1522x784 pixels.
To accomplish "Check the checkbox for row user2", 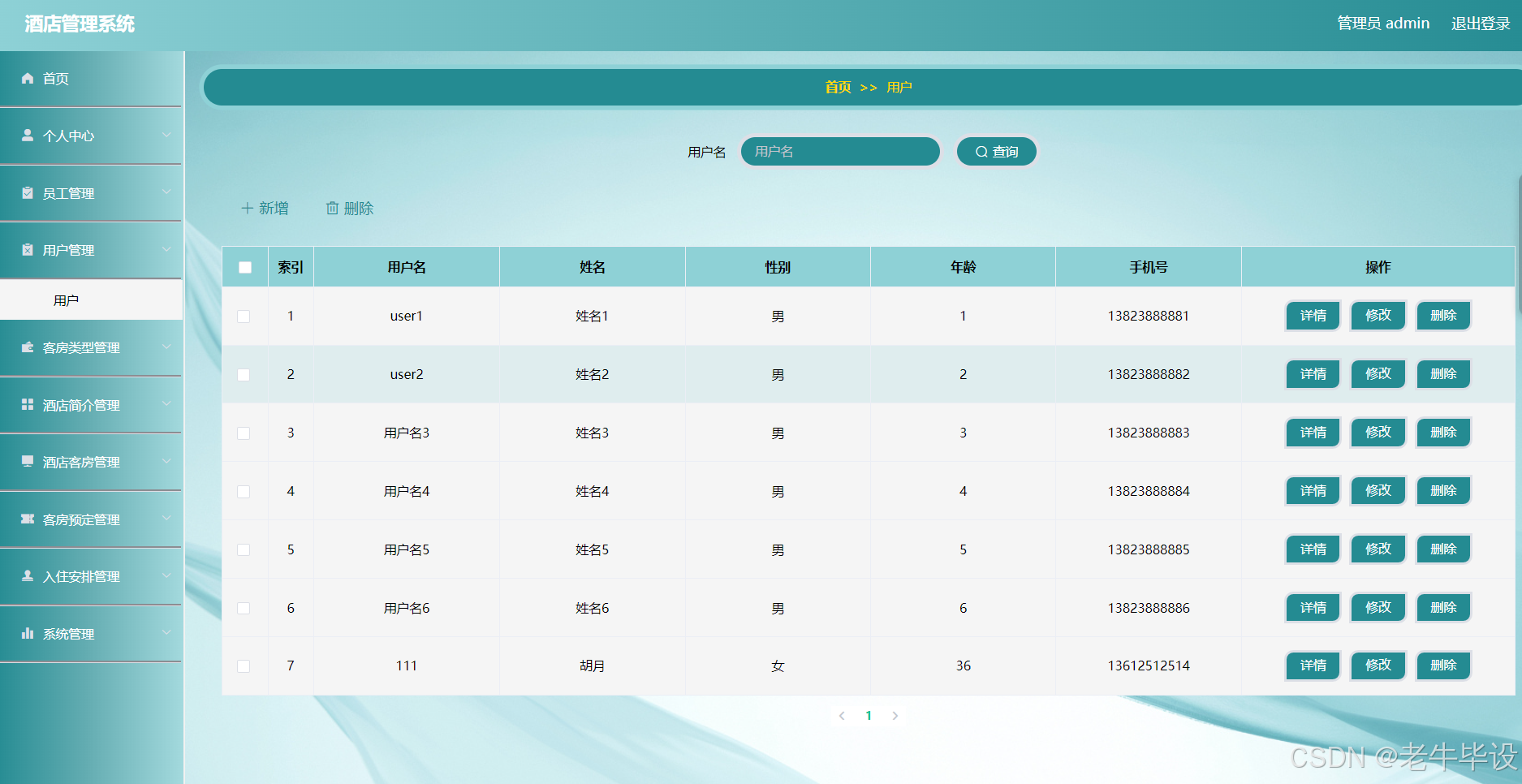I will [244, 375].
